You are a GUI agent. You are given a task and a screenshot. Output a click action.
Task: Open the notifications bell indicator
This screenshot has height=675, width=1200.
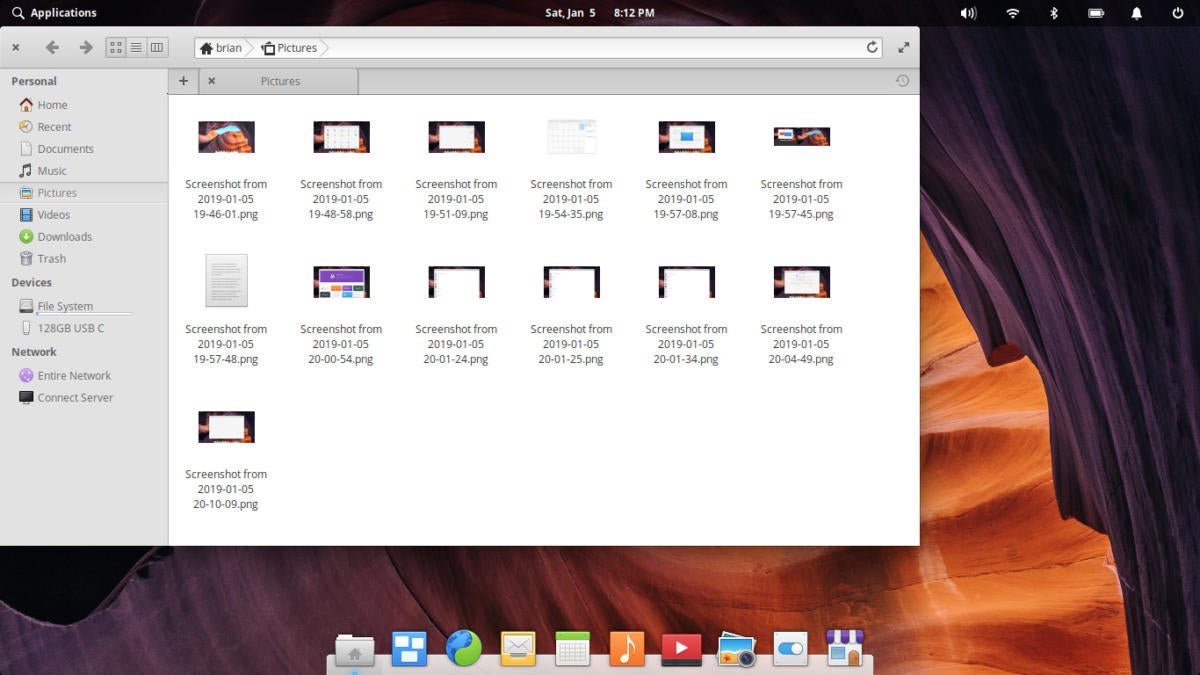point(1137,13)
